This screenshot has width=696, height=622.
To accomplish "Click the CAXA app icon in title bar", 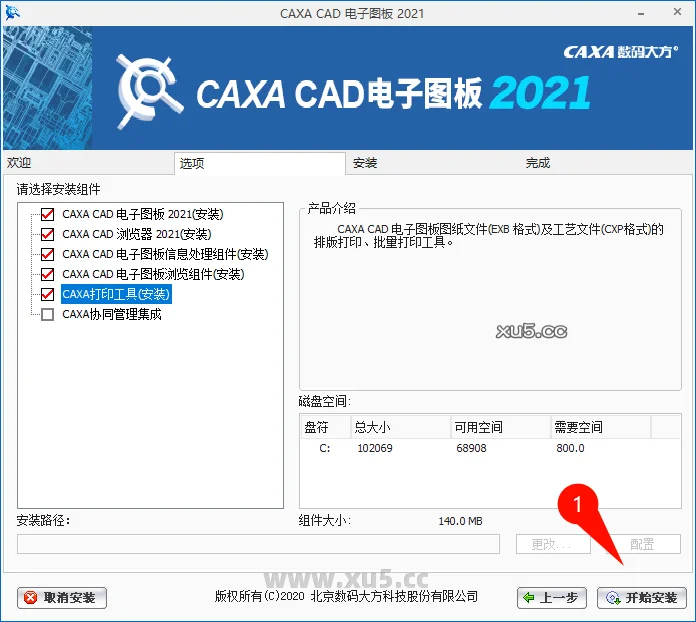I will 13,12.
